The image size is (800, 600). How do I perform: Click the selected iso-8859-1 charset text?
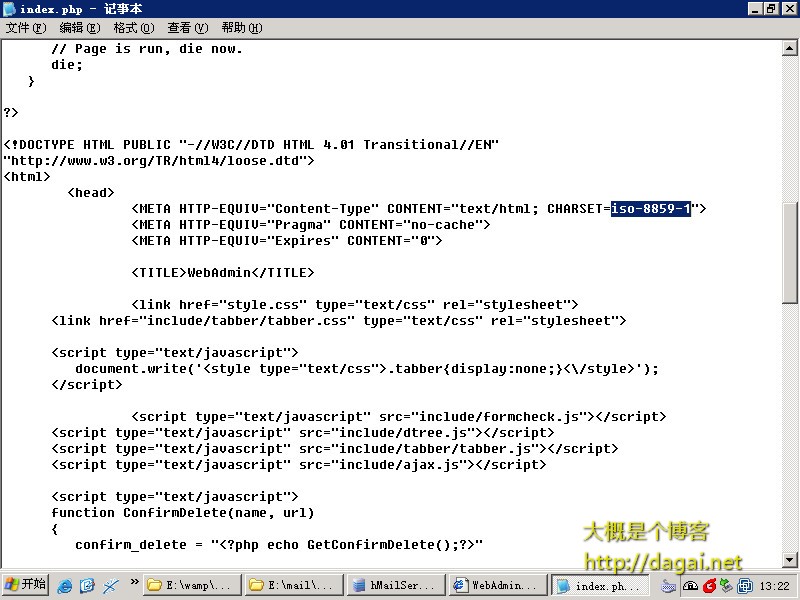(651, 209)
